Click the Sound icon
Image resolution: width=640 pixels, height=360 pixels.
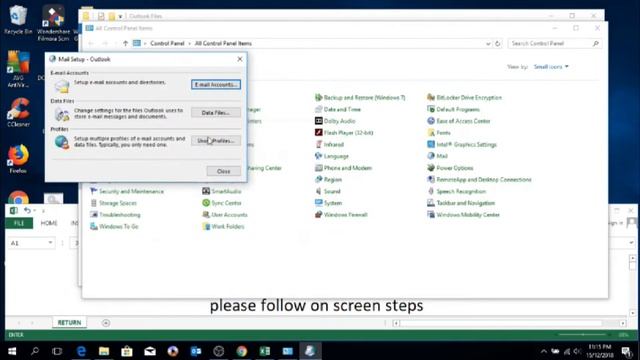(x=318, y=191)
